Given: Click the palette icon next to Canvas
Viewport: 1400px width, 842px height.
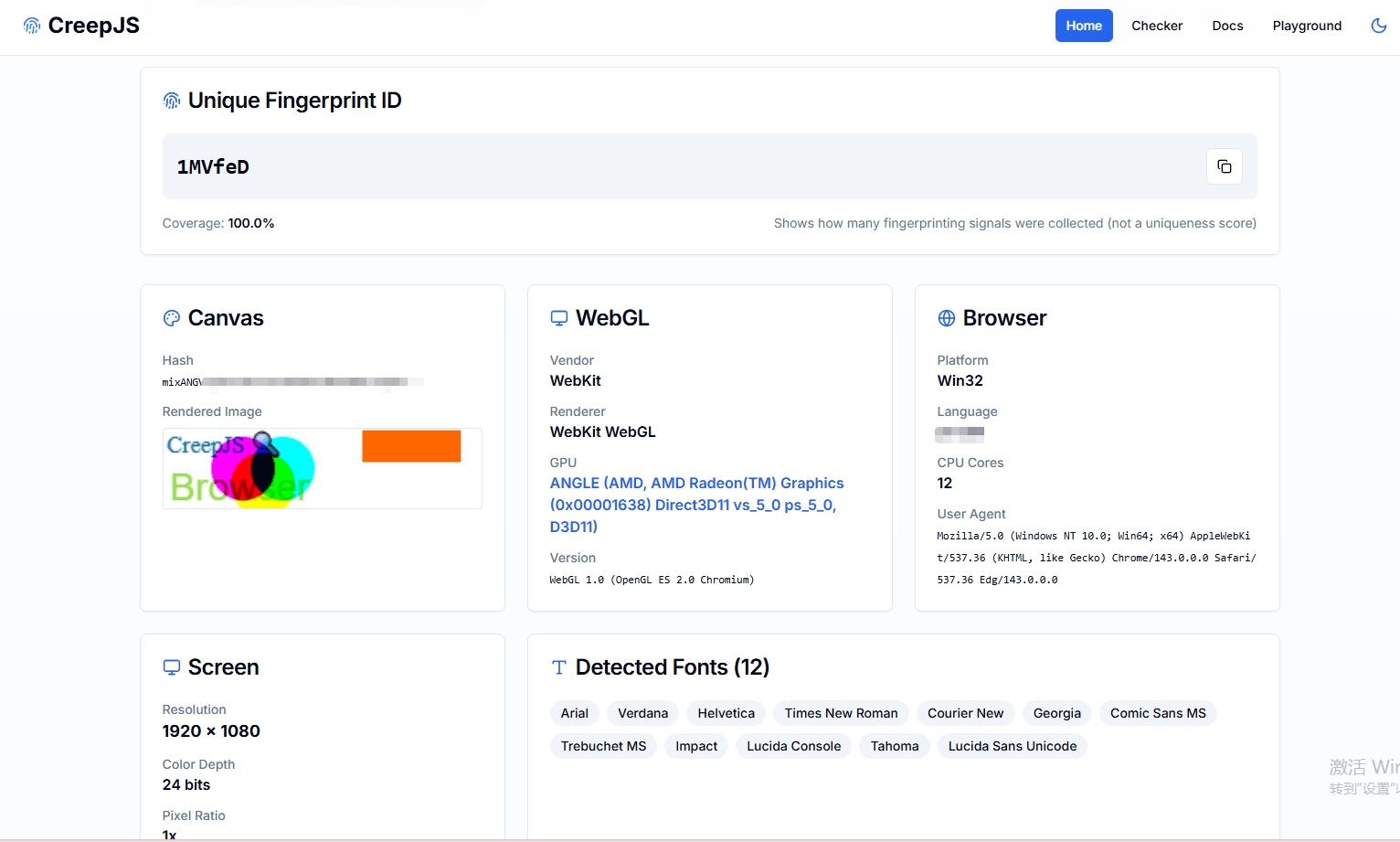Looking at the screenshot, I should tap(172, 318).
